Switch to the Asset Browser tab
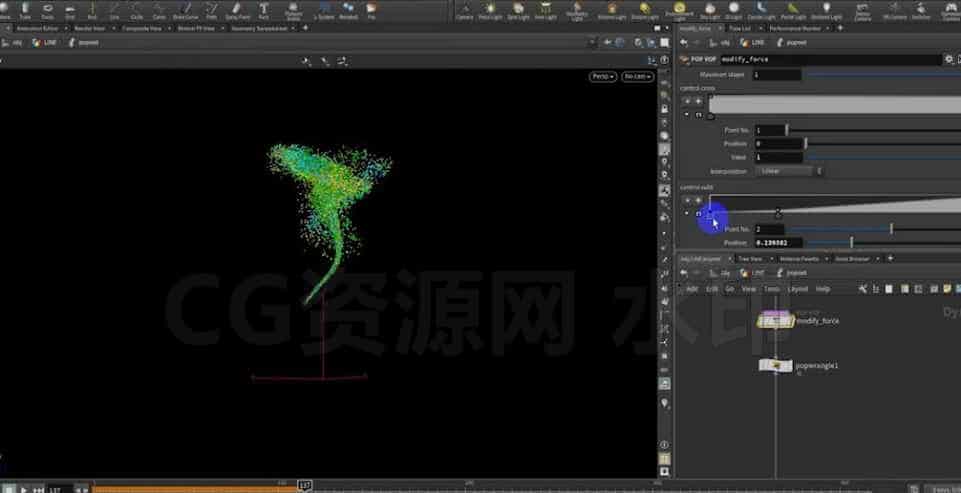The height and width of the screenshot is (493, 961). point(852,259)
